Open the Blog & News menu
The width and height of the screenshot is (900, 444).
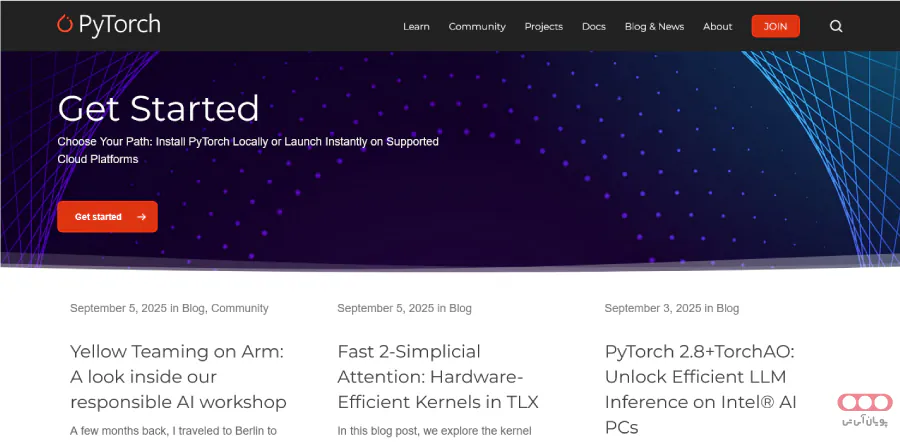pos(654,26)
